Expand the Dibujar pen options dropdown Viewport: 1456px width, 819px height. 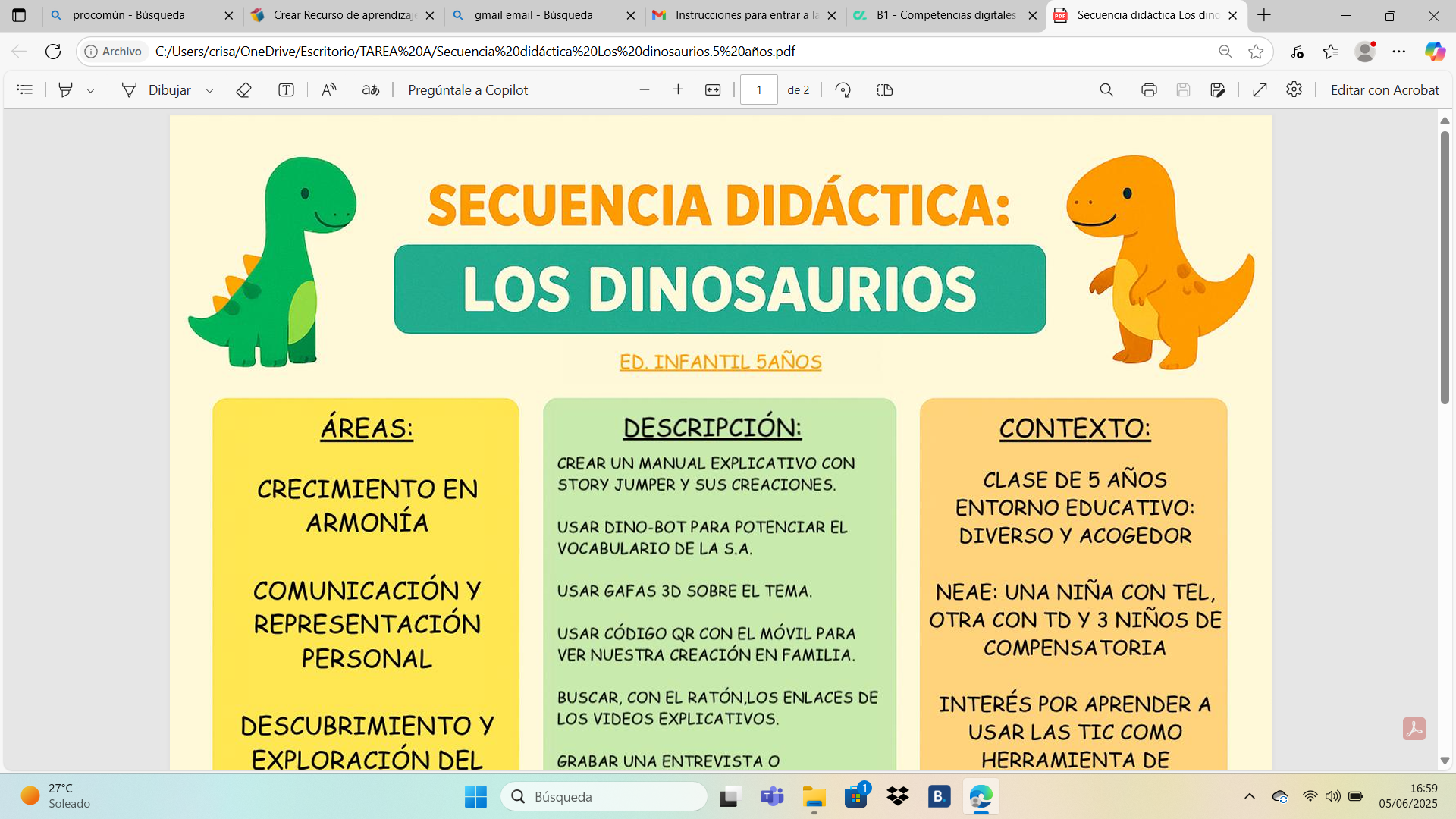coord(210,89)
